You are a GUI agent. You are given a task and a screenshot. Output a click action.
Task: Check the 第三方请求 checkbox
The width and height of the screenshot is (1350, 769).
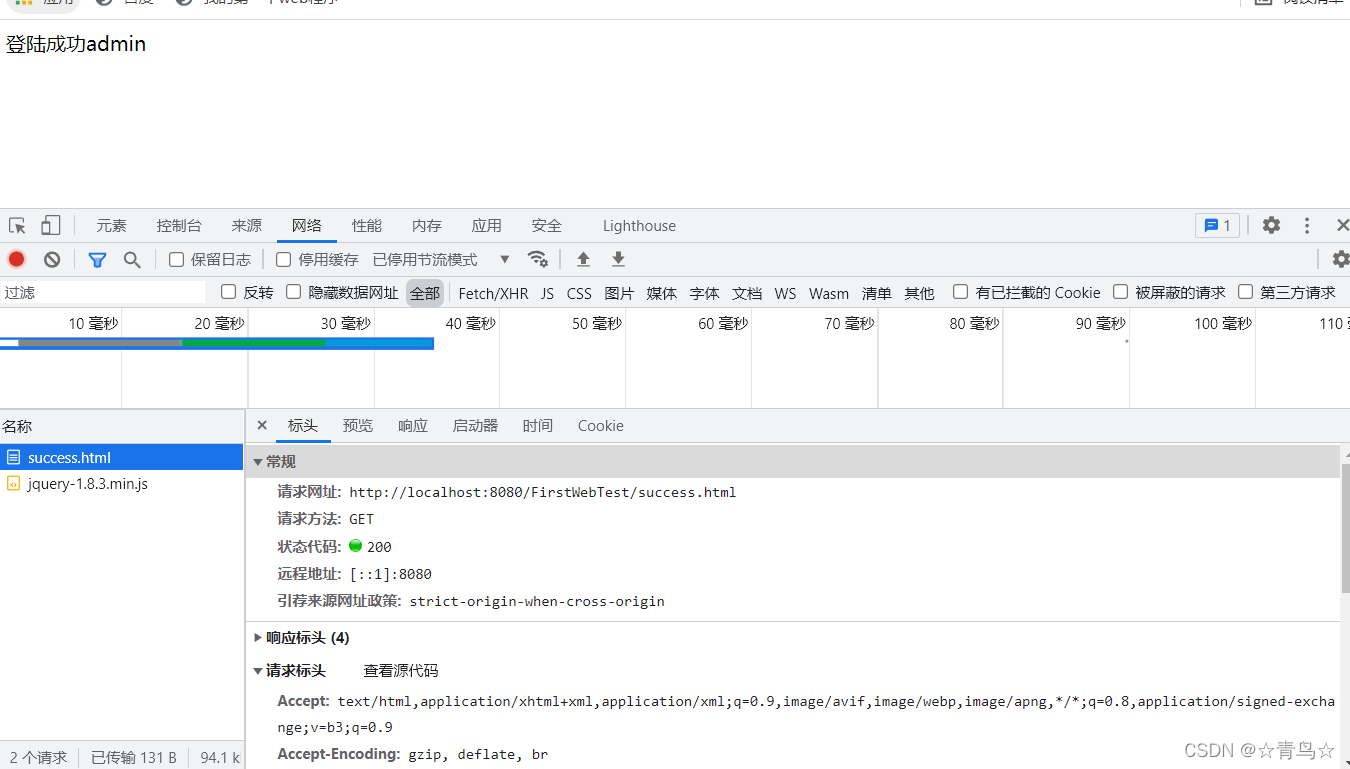(1245, 292)
